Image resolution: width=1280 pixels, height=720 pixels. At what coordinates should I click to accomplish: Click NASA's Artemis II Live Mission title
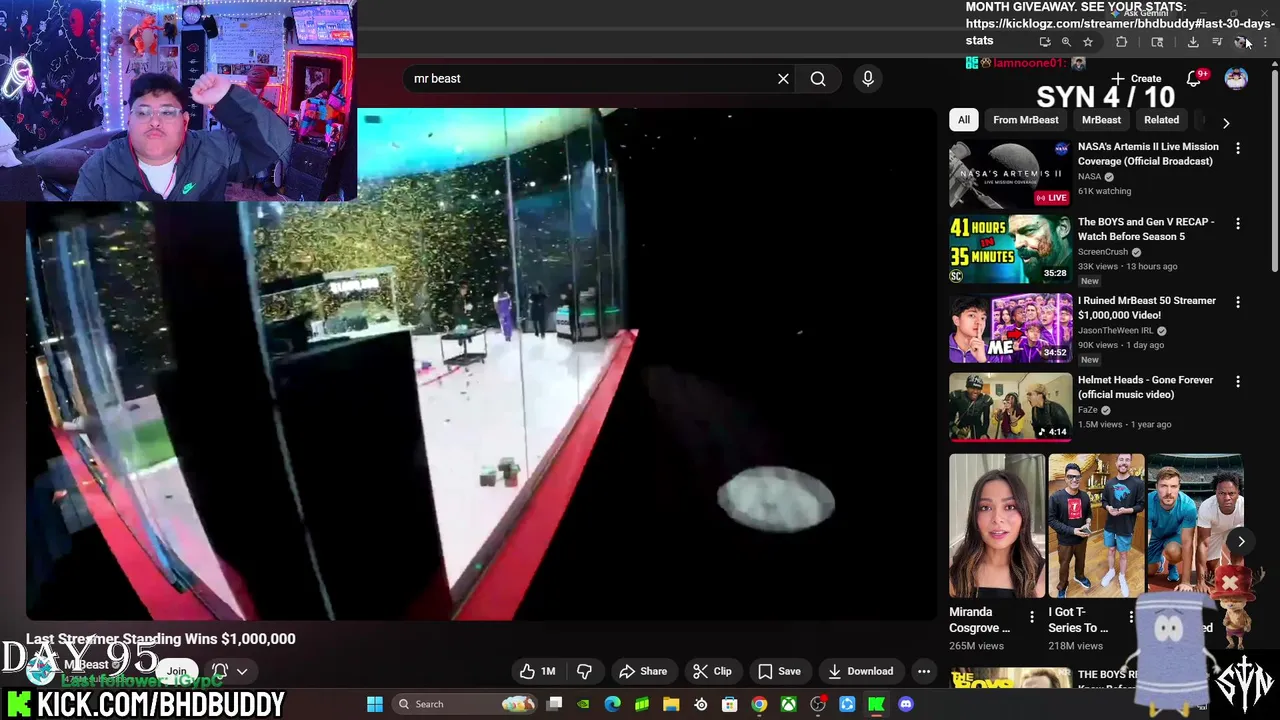pos(1148,154)
